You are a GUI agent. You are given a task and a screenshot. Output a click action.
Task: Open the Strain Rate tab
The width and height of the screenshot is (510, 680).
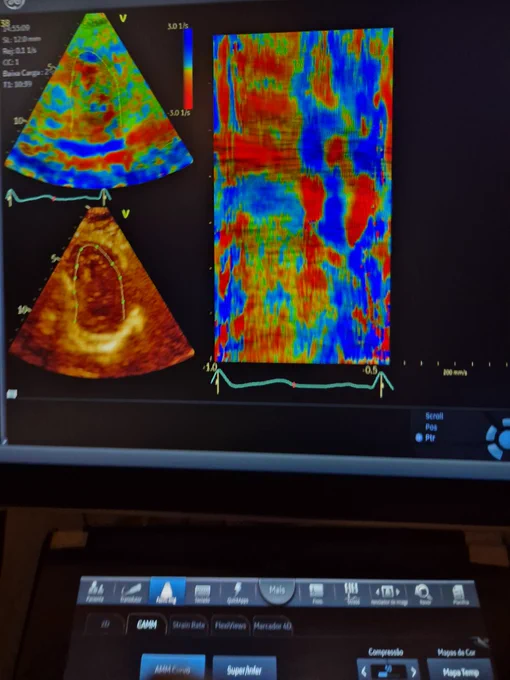188,625
